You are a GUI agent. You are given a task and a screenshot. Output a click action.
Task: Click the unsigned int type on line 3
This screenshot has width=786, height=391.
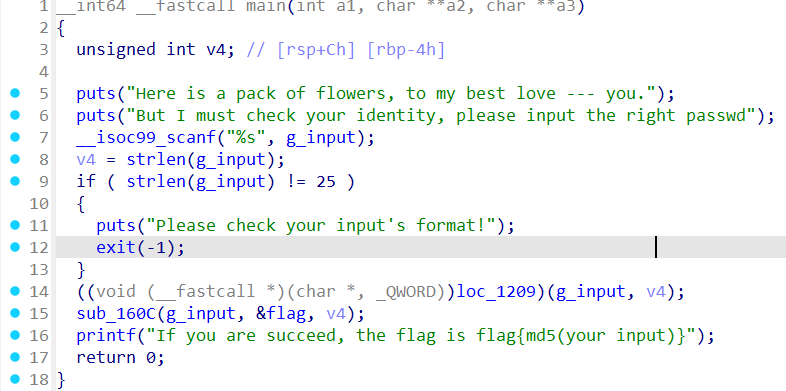coord(136,50)
